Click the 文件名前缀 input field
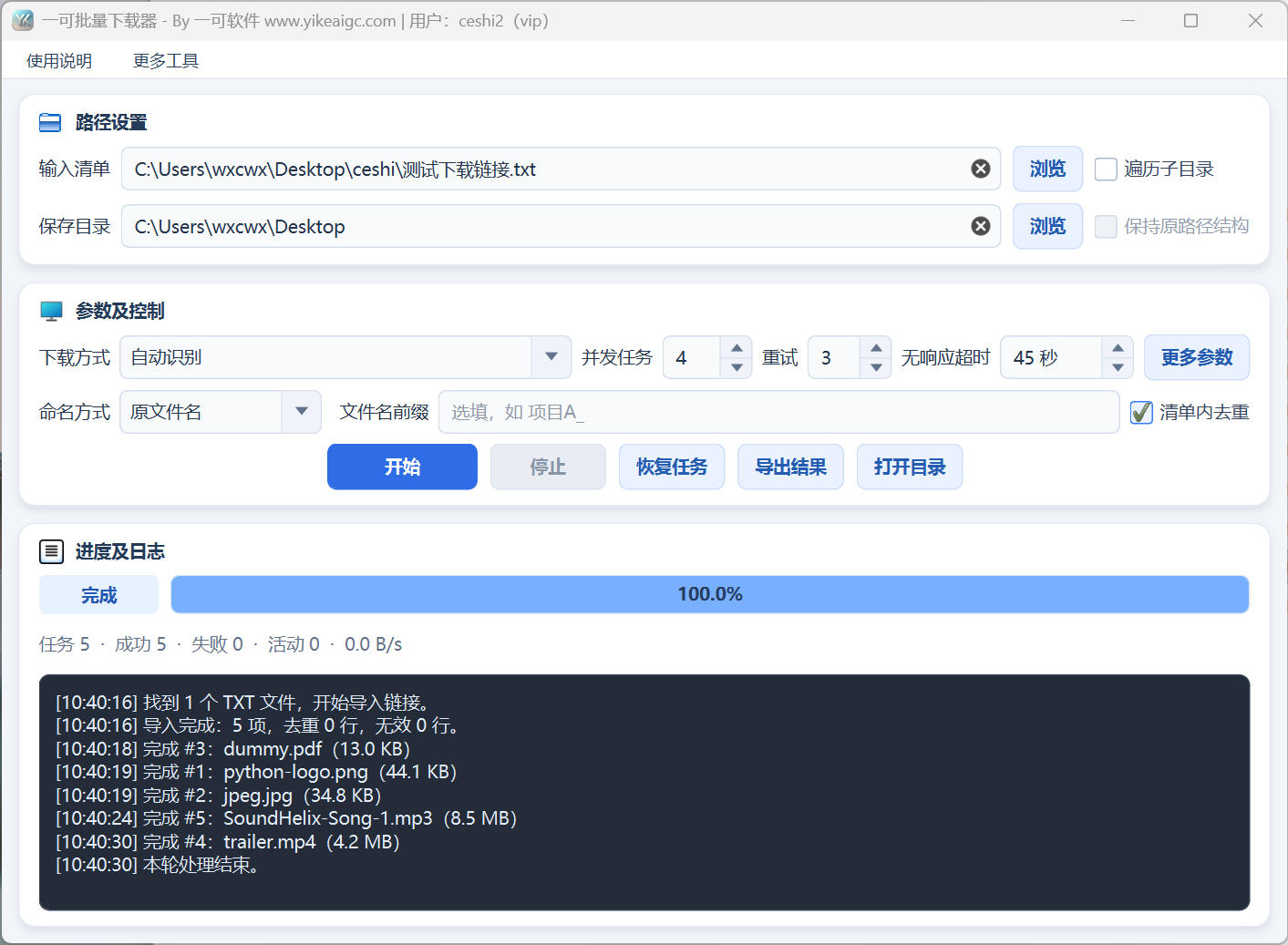This screenshot has width=1288, height=945. [778, 412]
